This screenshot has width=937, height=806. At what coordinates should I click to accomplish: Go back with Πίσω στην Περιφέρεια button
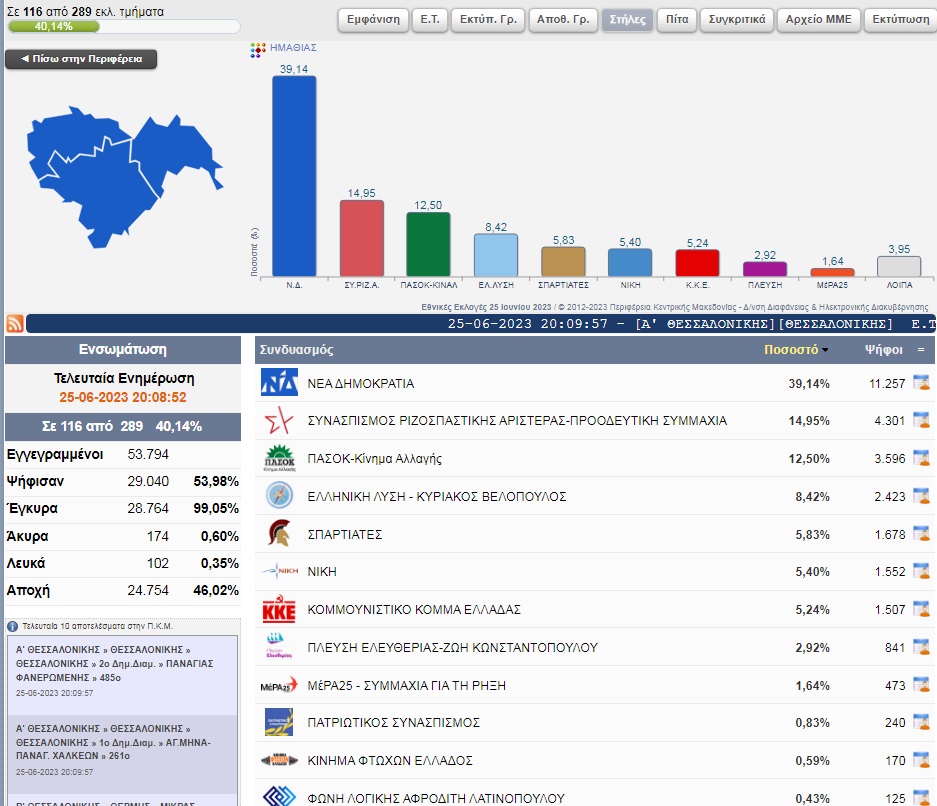[x=81, y=59]
